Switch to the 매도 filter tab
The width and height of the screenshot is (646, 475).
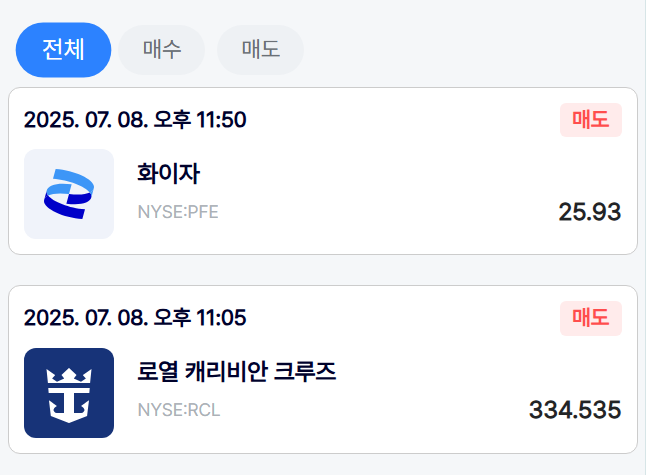pyautogui.click(x=260, y=50)
